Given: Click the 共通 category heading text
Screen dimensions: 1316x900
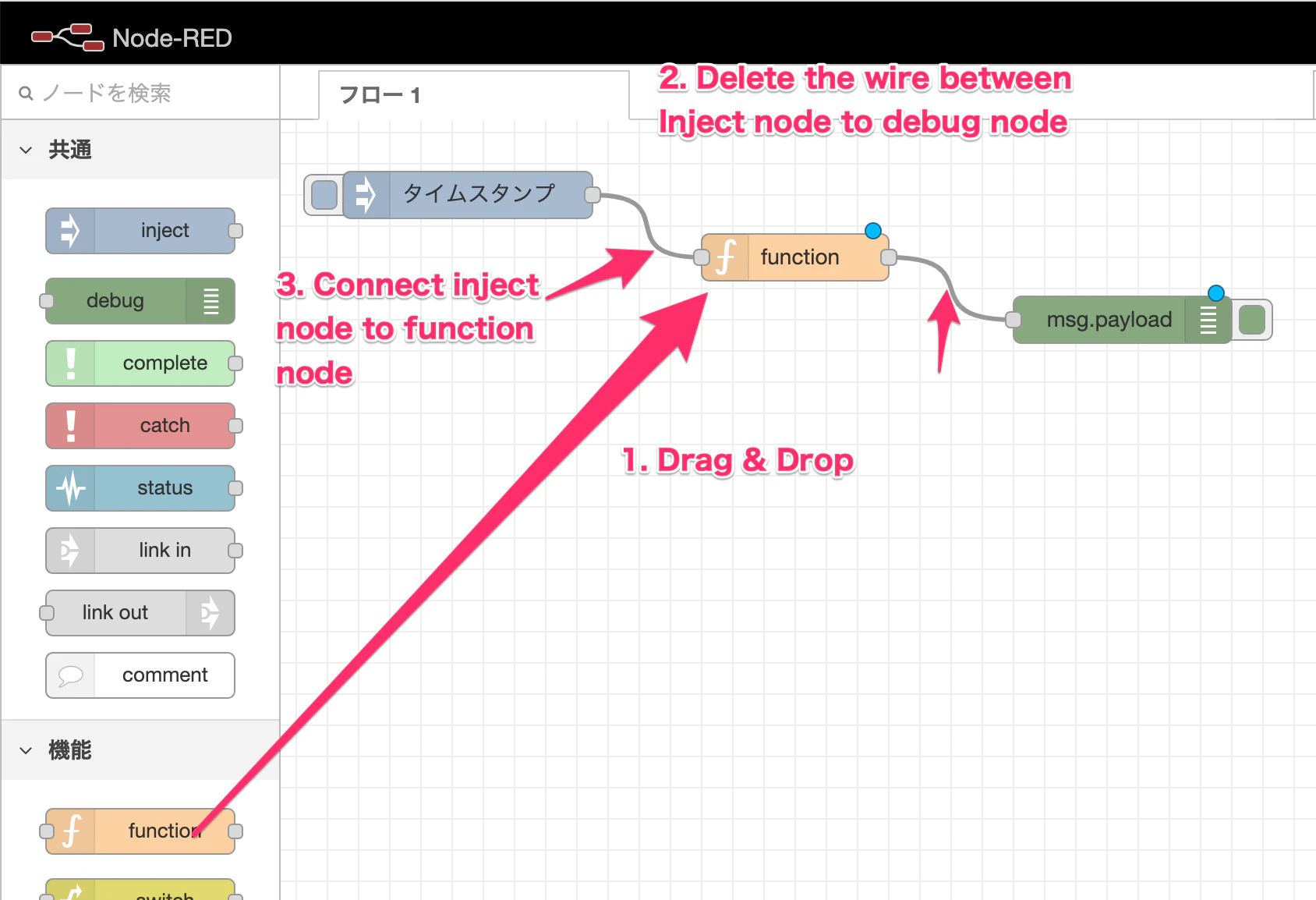Looking at the screenshot, I should 70,150.
